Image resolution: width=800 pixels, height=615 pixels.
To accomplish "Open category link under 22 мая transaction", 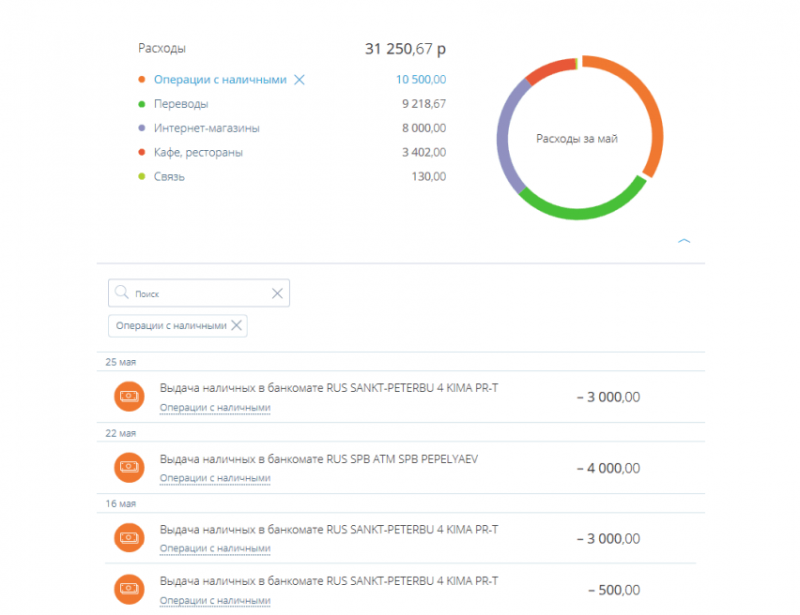I will [x=215, y=478].
